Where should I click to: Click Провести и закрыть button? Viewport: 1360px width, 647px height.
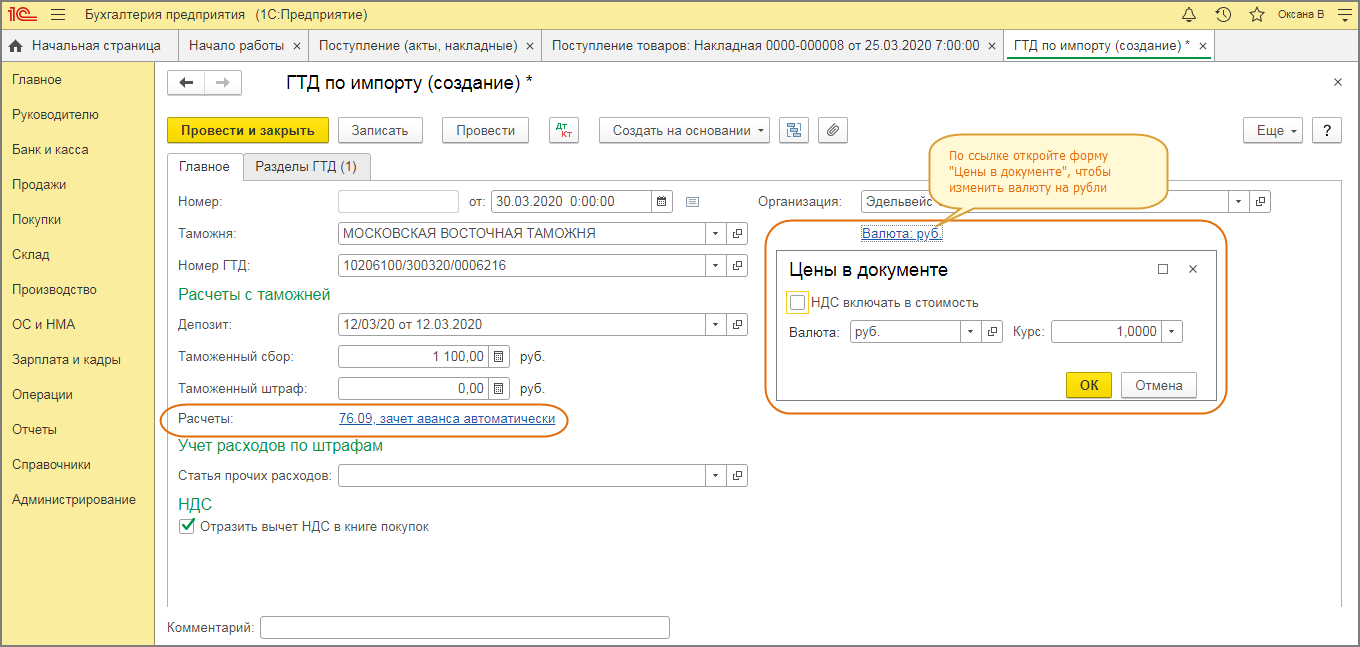click(247, 130)
